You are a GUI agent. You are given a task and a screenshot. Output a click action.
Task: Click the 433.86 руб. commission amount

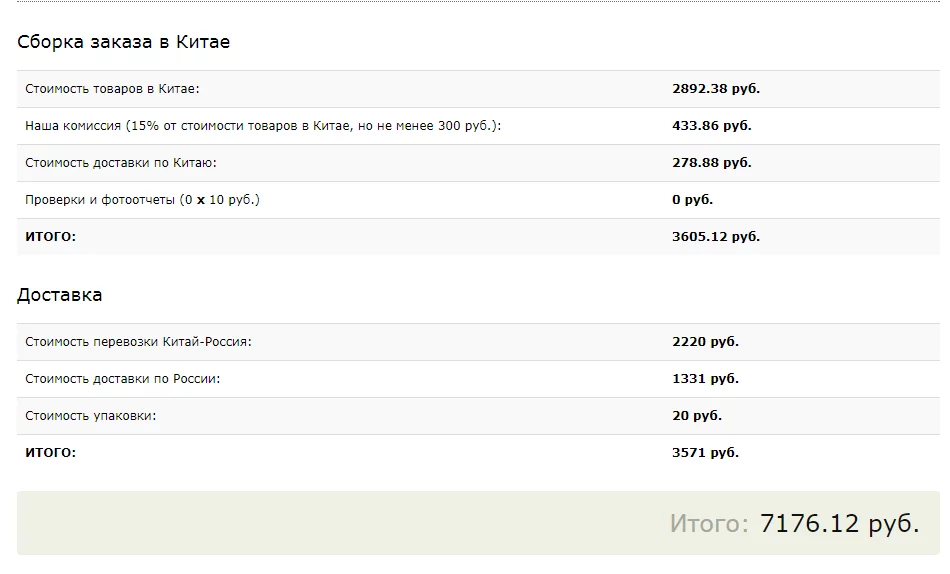pyautogui.click(x=711, y=125)
